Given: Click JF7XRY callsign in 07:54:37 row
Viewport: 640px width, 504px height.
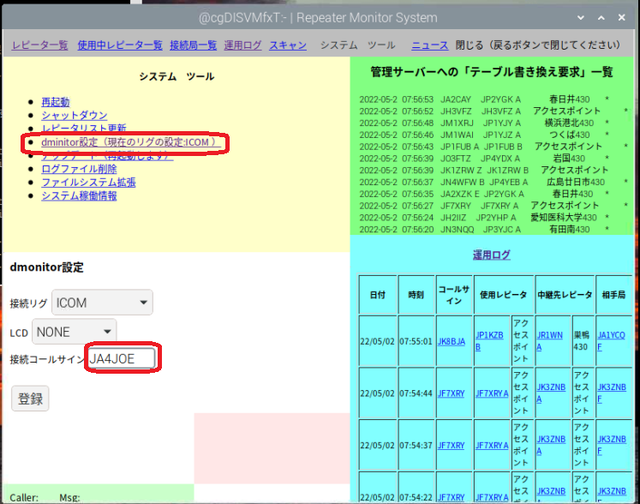Looking at the screenshot, I should (x=451, y=445).
